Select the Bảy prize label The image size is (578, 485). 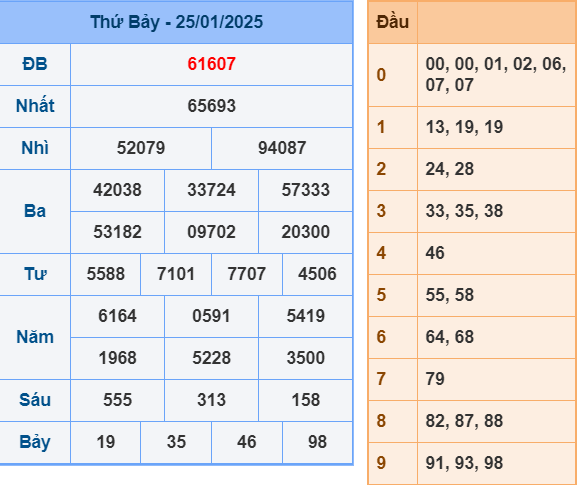pyautogui.click(x=35, y=442)
